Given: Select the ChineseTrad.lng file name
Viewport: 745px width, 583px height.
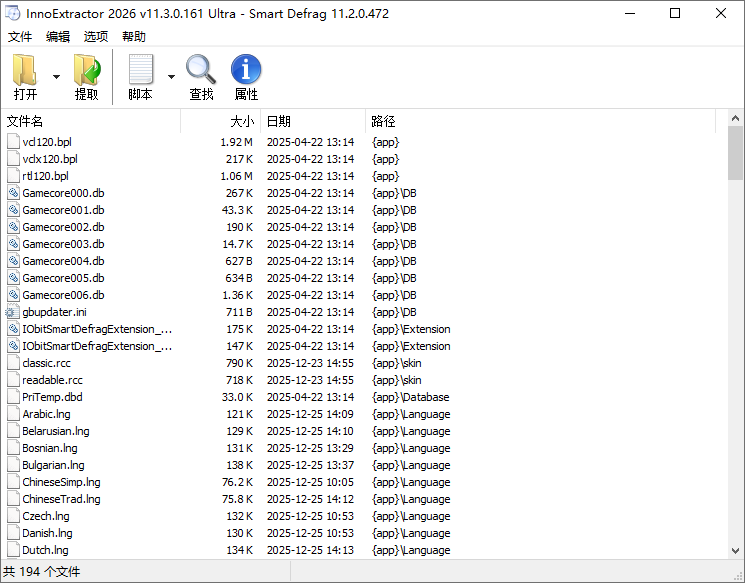Looking at the screenshot, I should click(61, 499).
